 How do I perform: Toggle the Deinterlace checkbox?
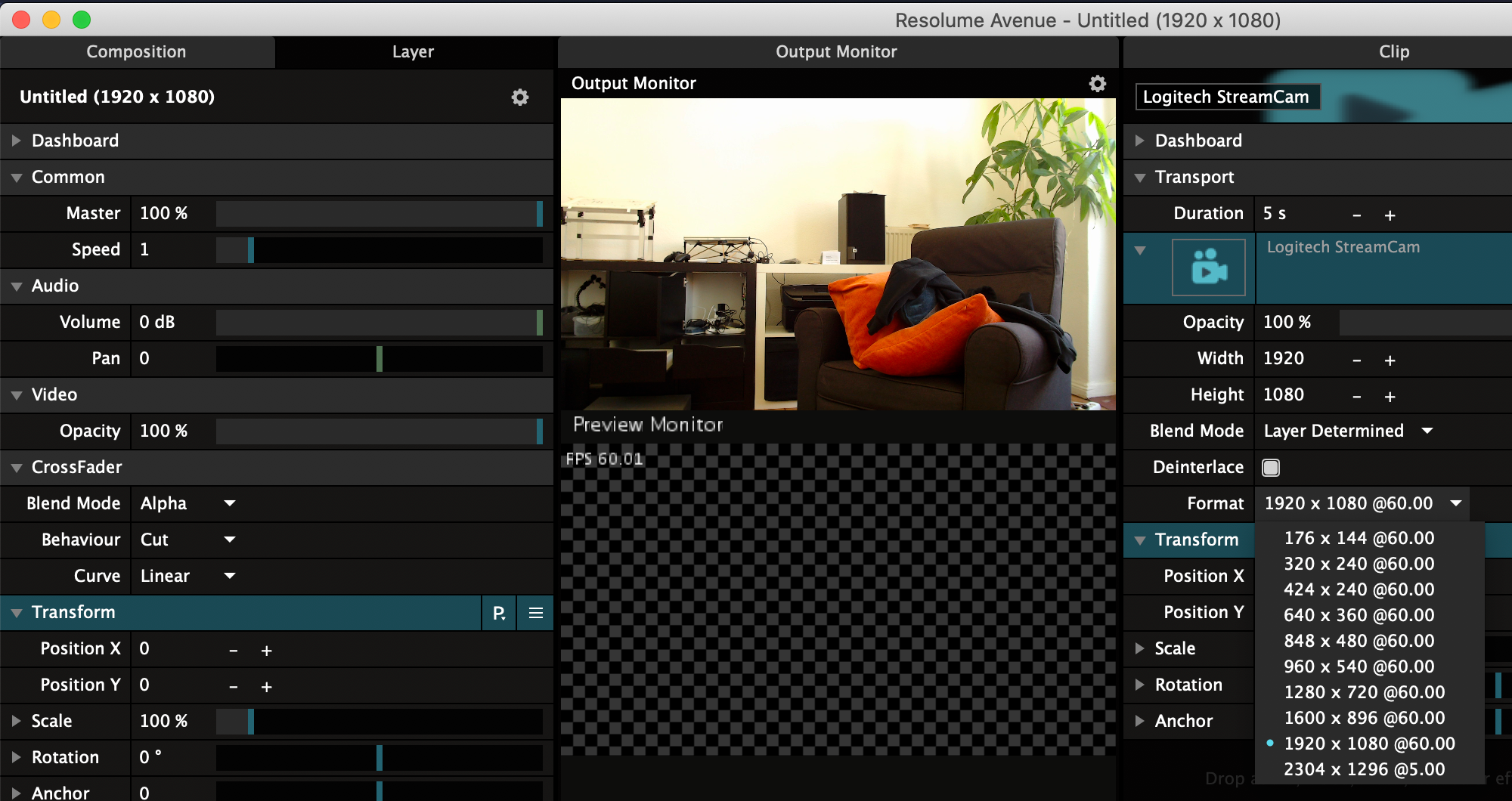(x=1271, y=468)
